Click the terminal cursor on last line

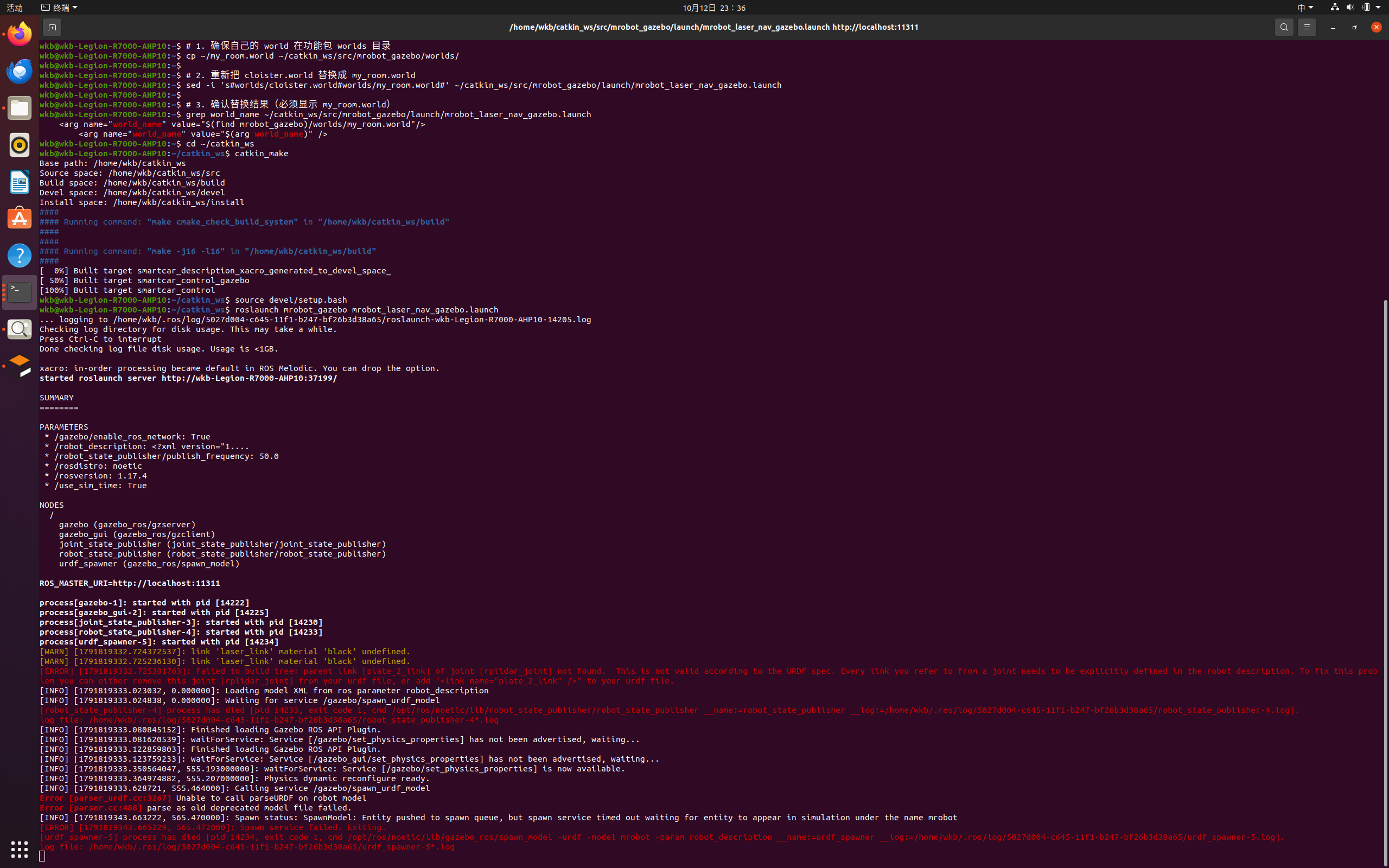pos(42,857)
